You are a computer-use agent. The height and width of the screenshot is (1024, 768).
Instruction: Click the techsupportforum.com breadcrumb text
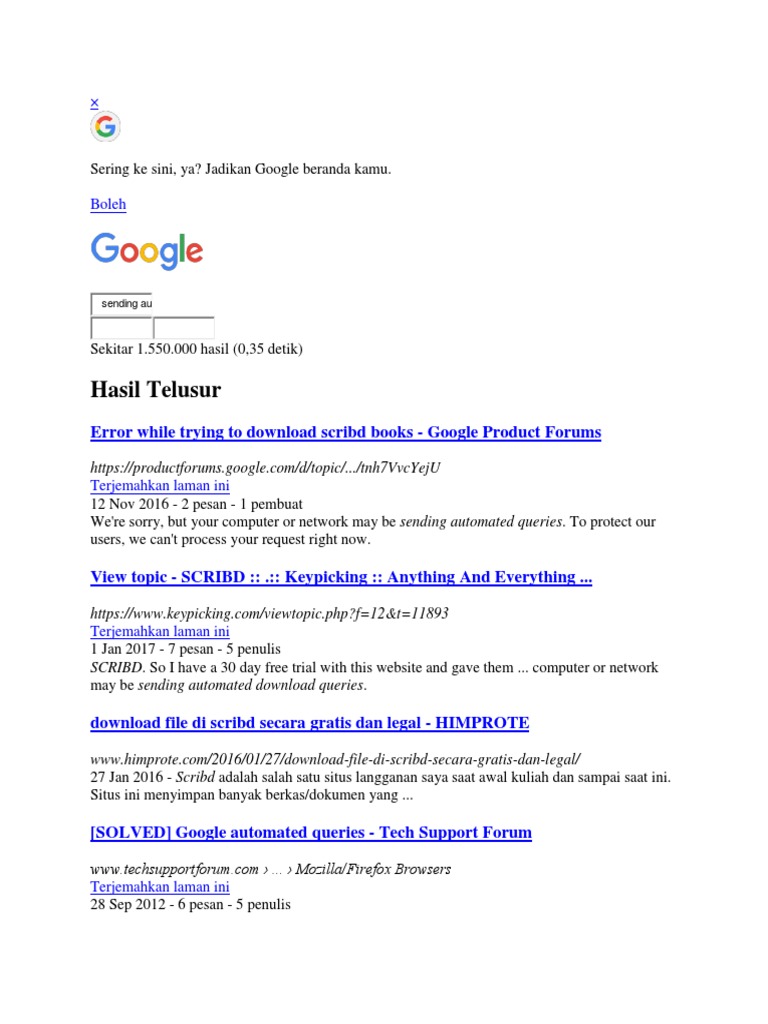[x=270, y=869]
